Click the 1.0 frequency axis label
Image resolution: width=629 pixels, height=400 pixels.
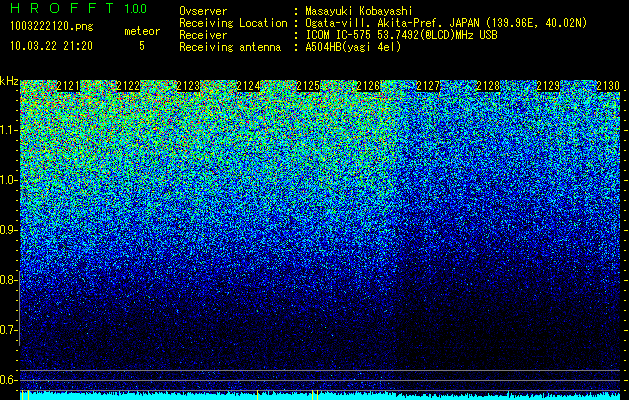pyautogui.click(x=8, y=180)
